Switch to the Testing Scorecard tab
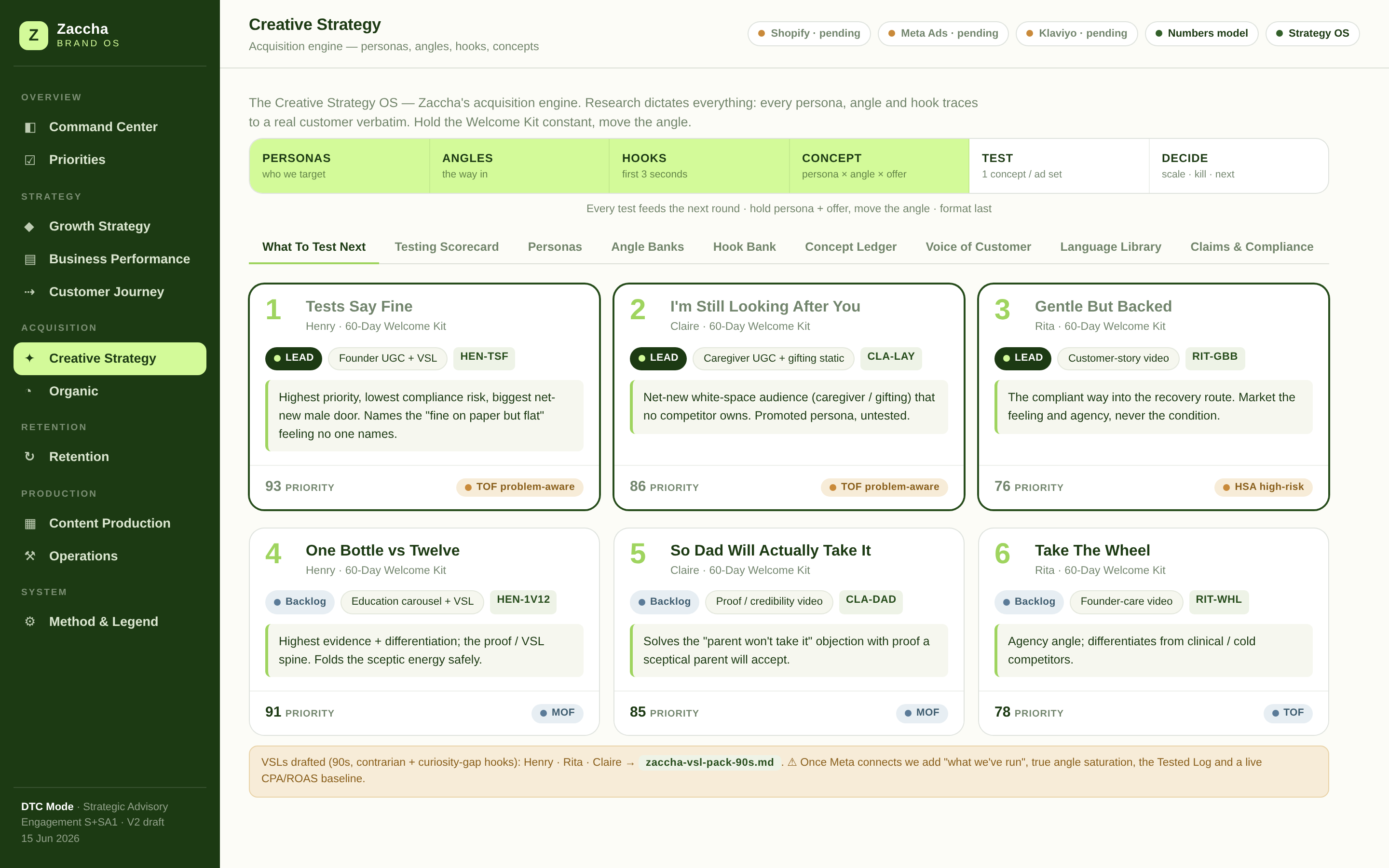This screenshot has width=1389, height=868. pyautogui.click(x=447, y=247)
